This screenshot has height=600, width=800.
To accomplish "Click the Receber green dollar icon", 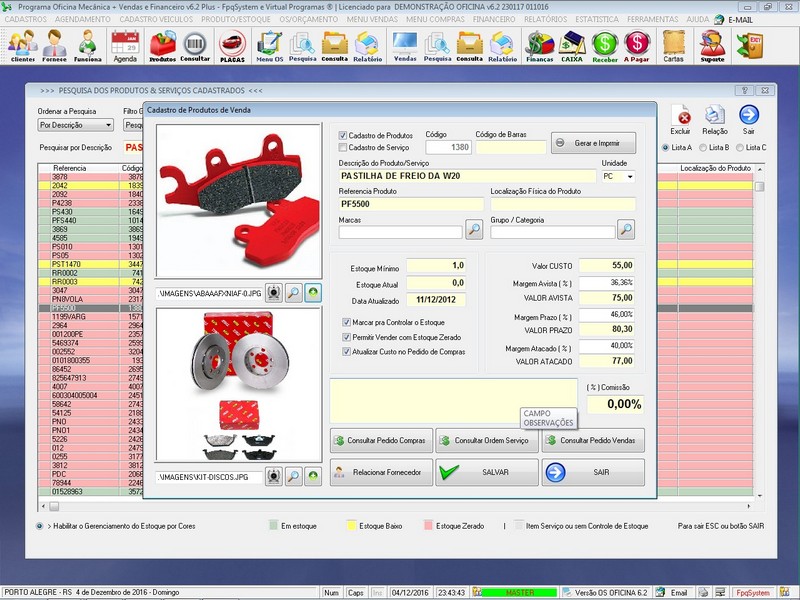I will point(604,45).
